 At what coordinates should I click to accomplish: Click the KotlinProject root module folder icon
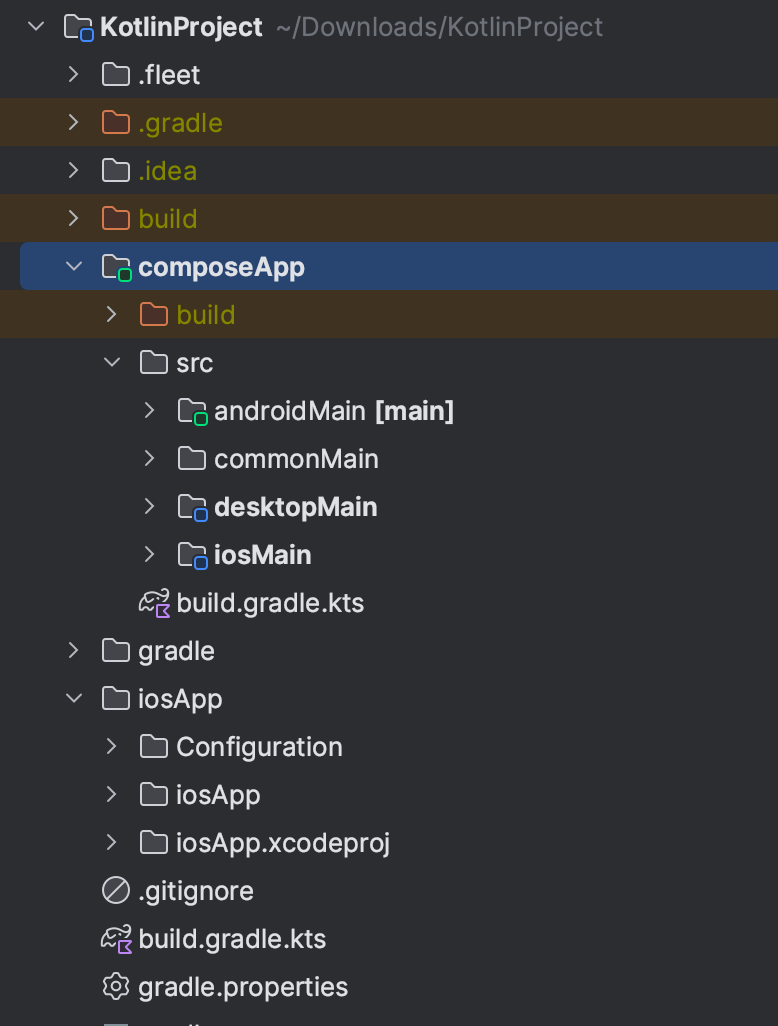pos(78,27)
